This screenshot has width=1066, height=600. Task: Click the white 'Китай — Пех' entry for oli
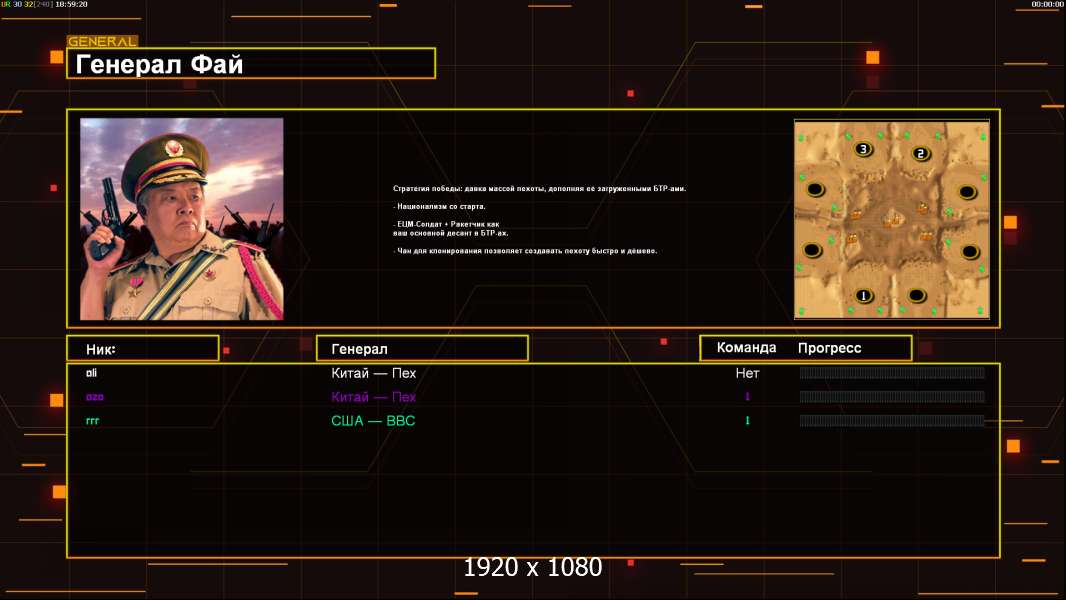point(373,373)
